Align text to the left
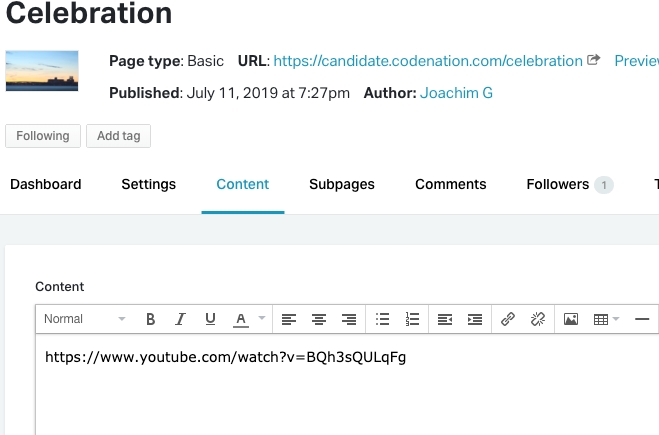The height and width of the screenshot is (435, 659). tap(288, 319)
